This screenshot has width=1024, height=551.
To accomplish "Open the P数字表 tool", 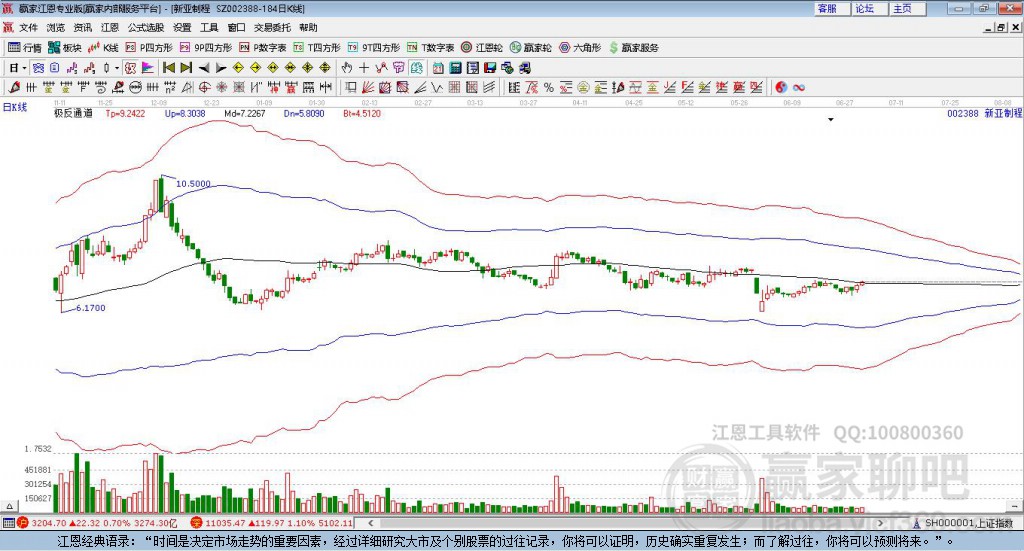I will pyautogui.click(x=263, y=48).
